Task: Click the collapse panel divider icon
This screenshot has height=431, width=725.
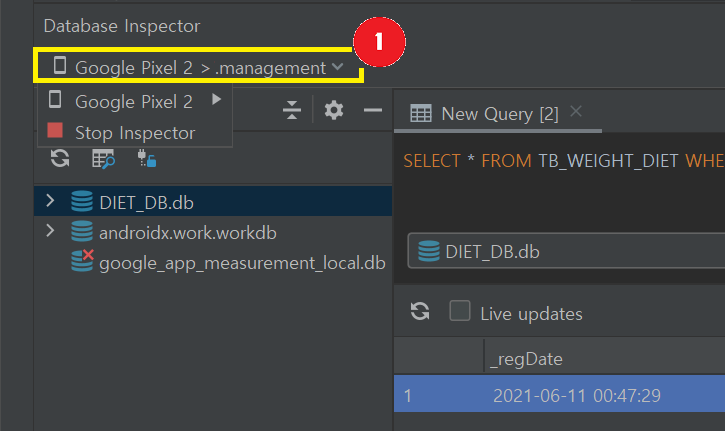Action: point(292,110)
